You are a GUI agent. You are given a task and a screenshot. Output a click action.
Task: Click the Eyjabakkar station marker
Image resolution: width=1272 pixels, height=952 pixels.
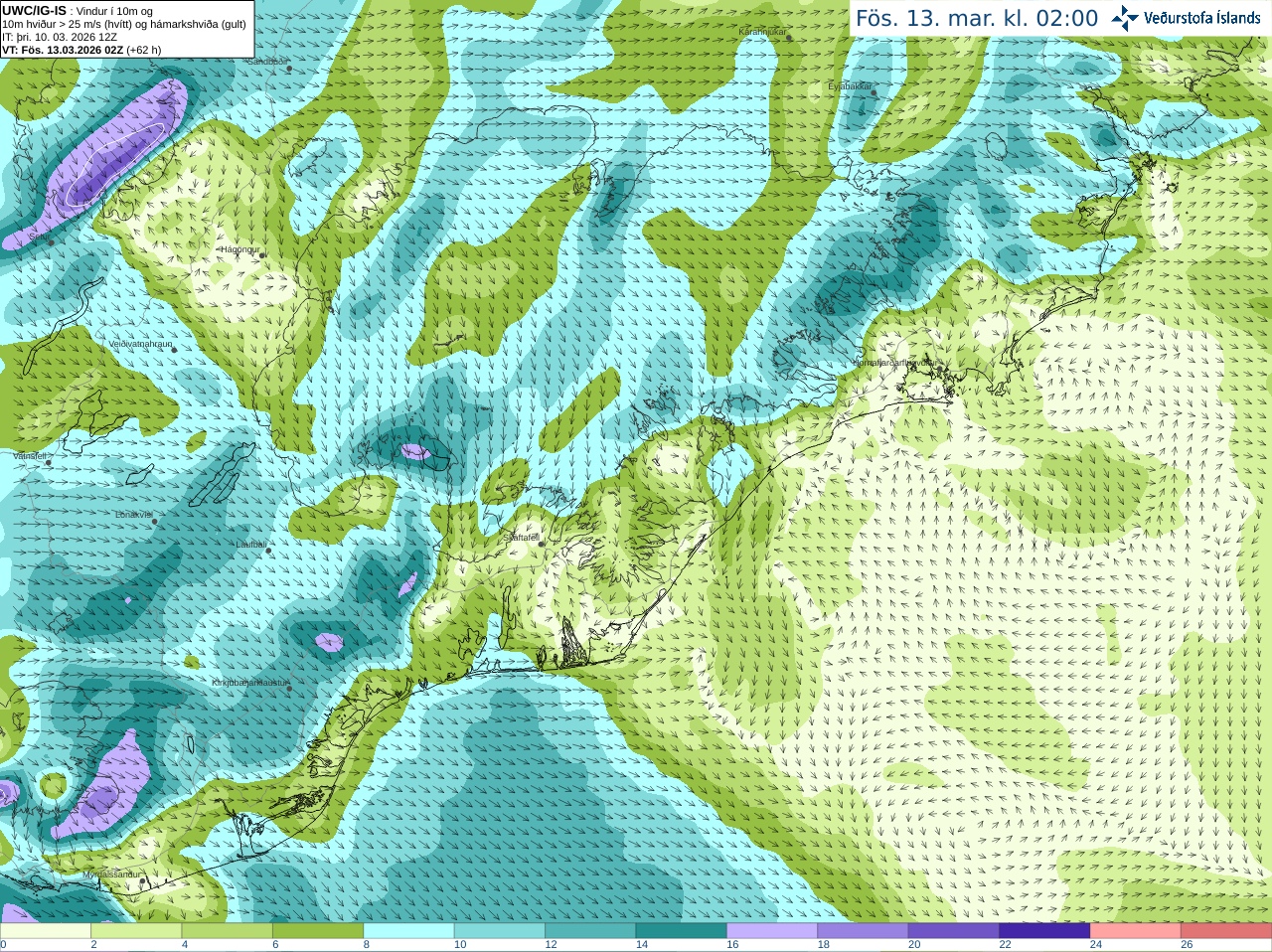tap(874, 93)
